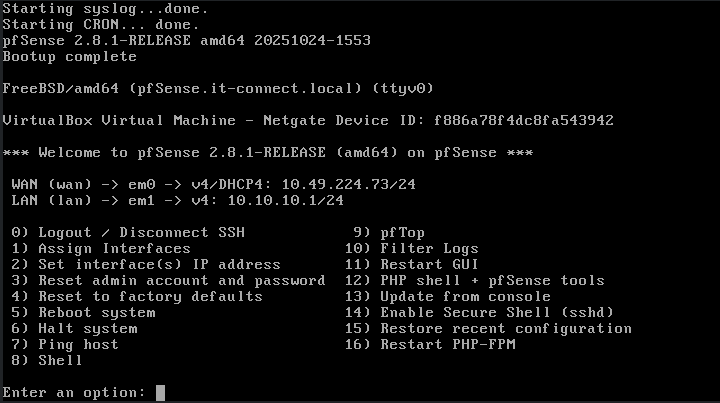Select "Restore recent configuration" menu entry
This screenshot has width=720, height=403.
pos(506,328)
